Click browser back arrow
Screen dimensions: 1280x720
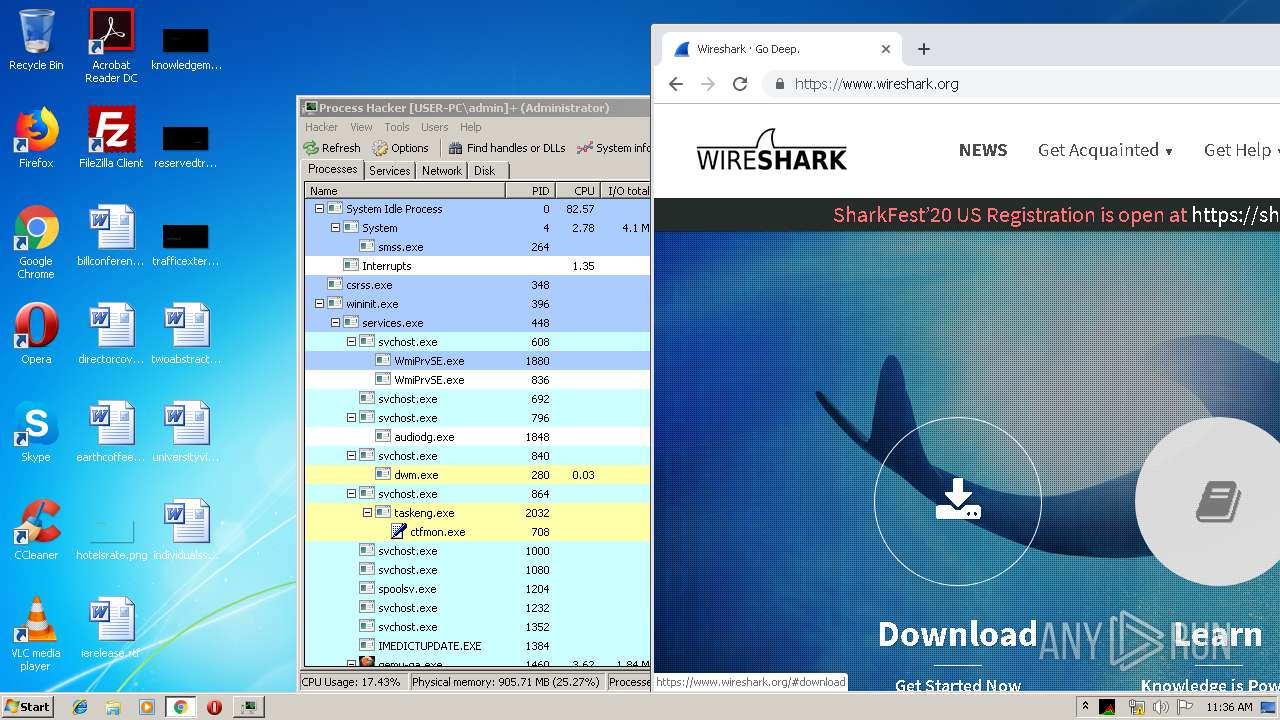click(676, 84)
